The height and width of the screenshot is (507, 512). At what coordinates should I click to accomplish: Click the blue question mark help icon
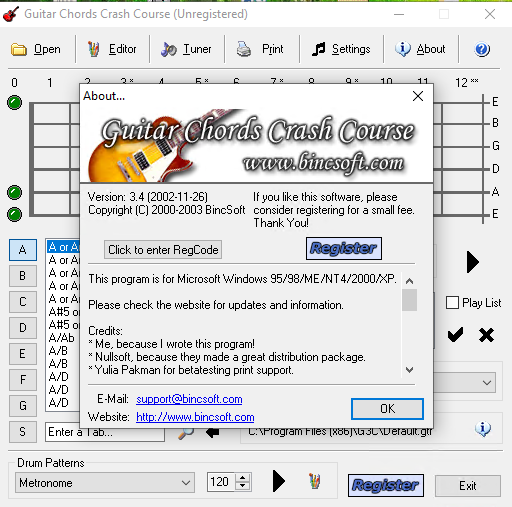482,49
